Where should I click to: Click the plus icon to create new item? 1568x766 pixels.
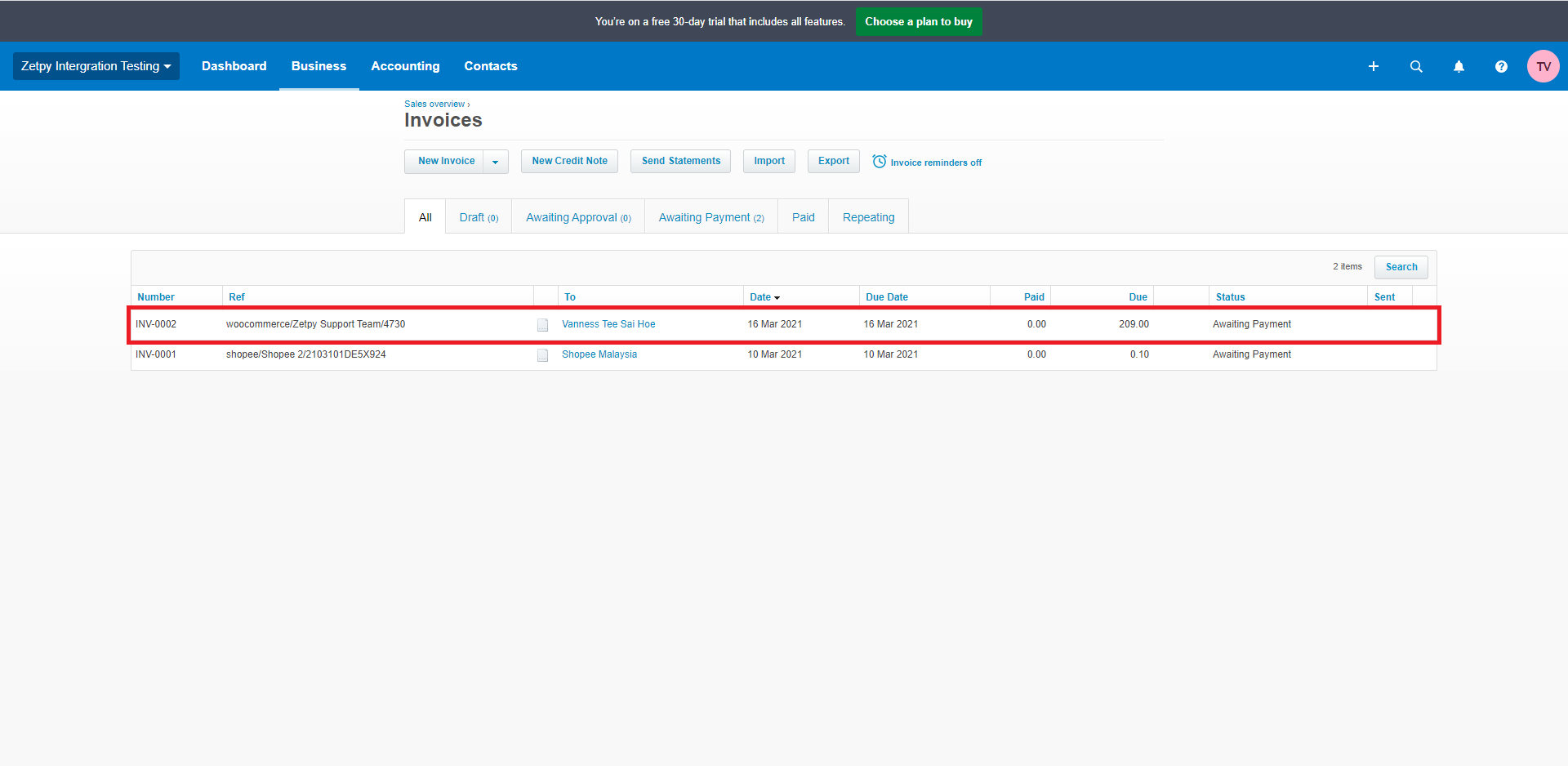1374,66
